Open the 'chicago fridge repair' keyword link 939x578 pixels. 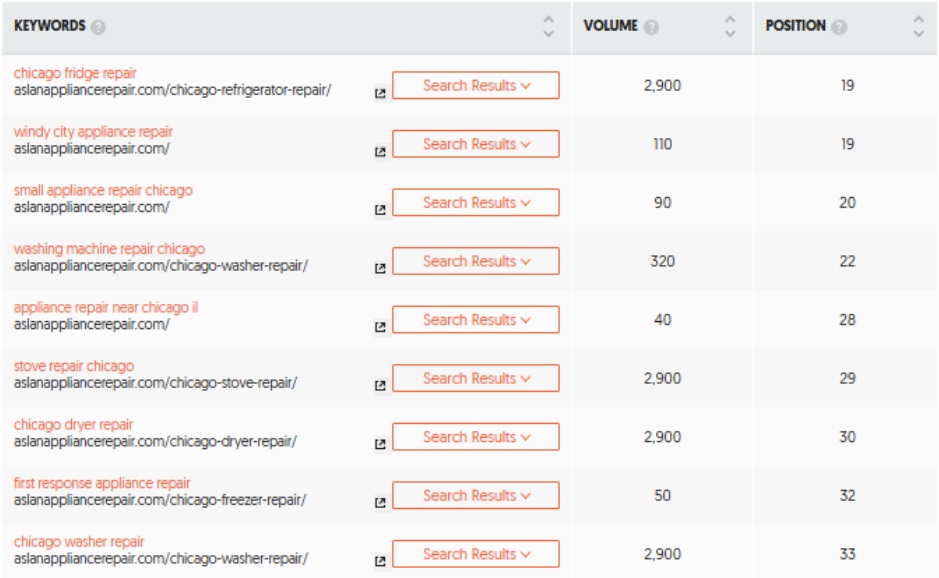[x=75, y=73]
